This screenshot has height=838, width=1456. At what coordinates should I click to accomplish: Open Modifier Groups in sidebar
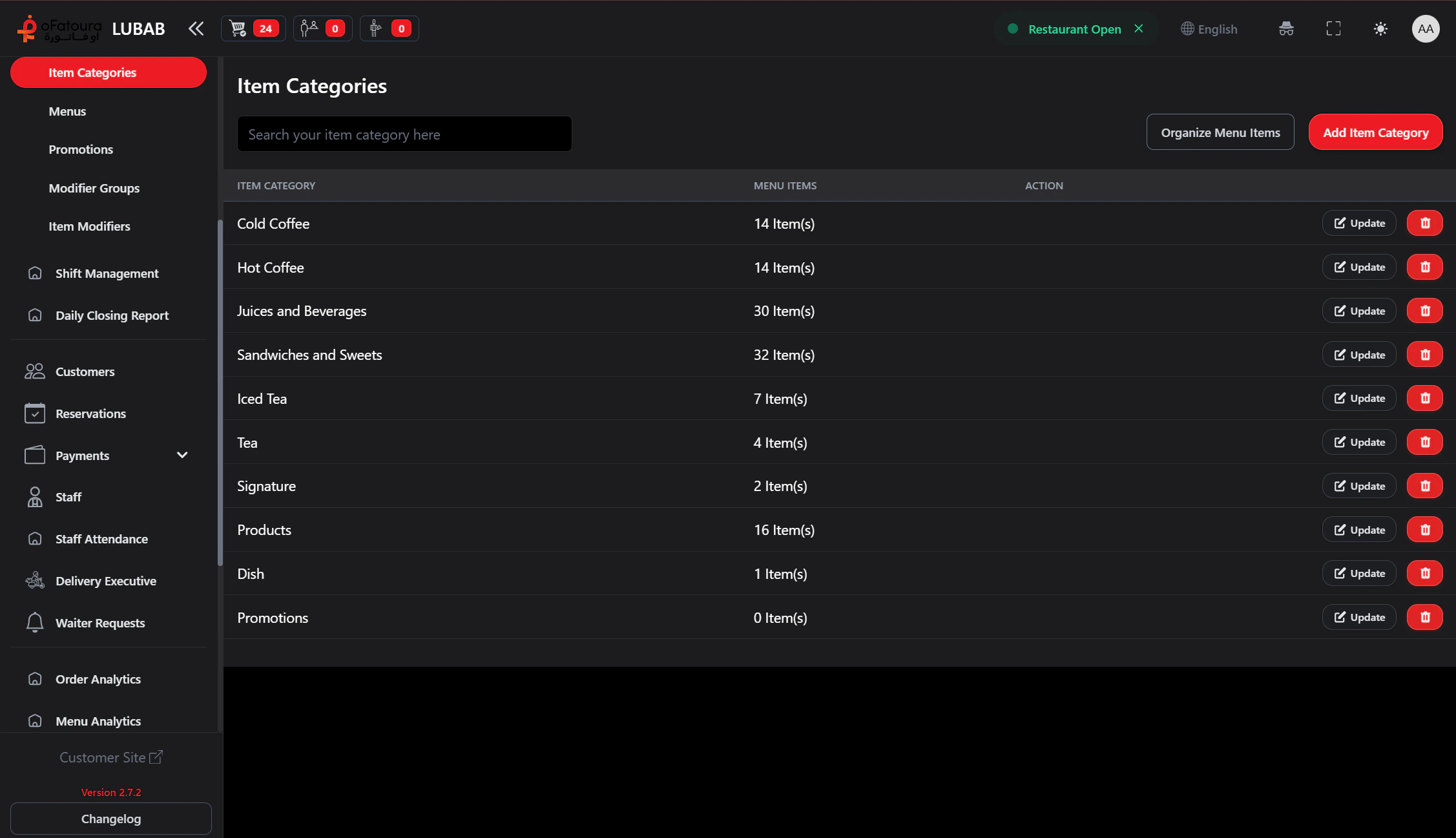tap(94, 188)
